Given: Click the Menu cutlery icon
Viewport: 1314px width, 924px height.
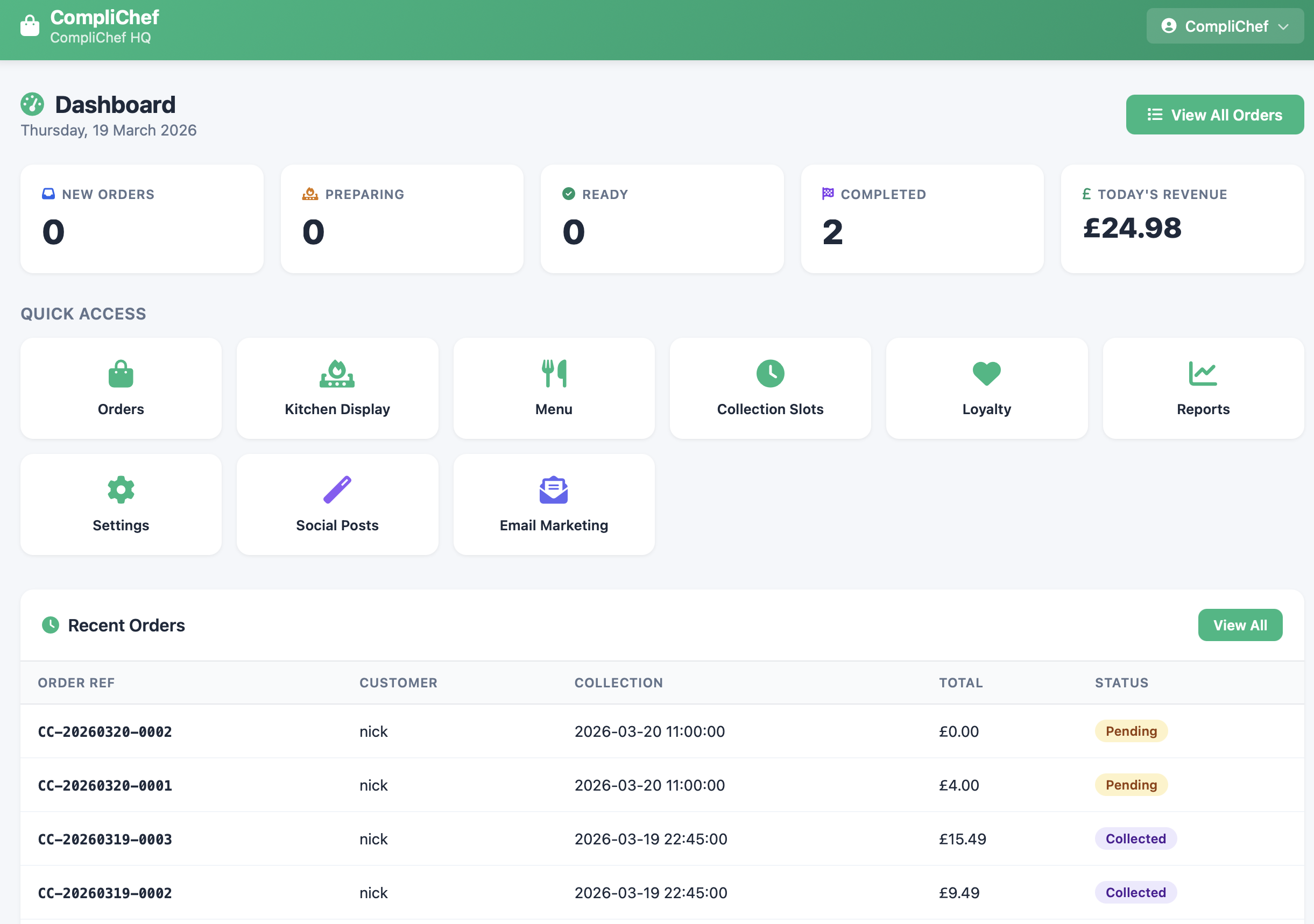Looking at the screenshot, I should click(553, 374).
